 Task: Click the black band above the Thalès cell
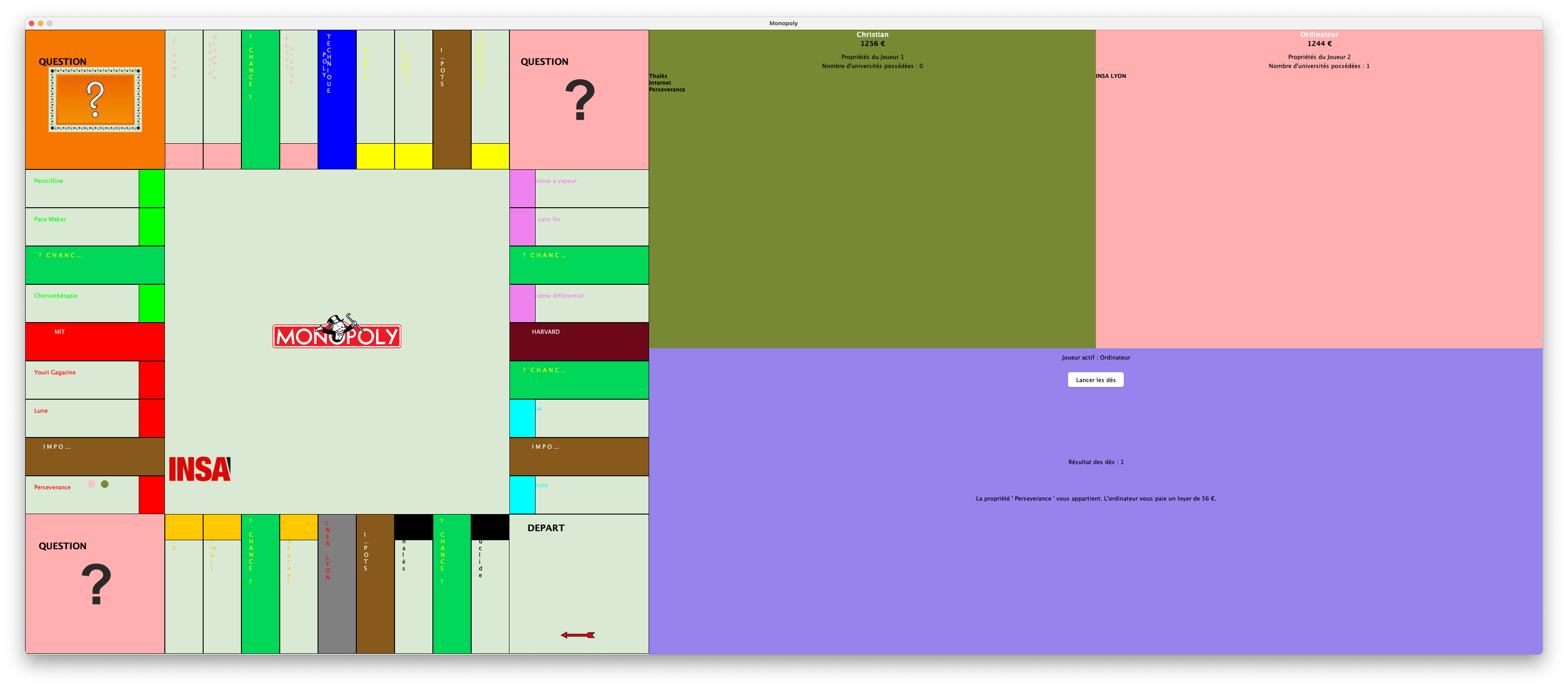point(414,527)
